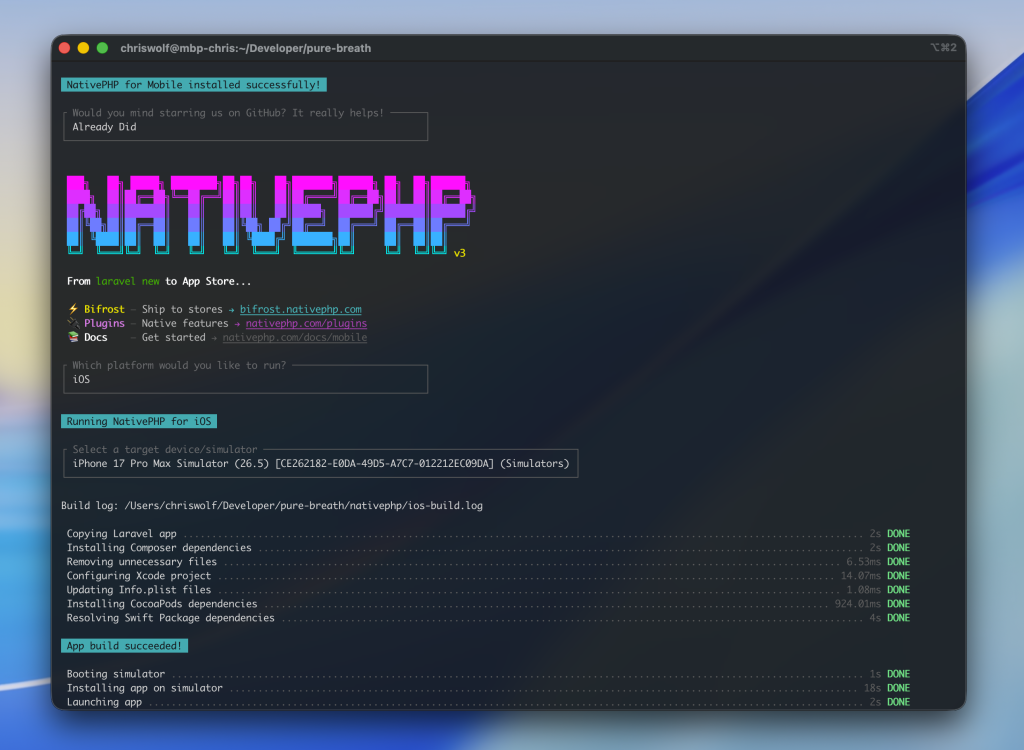Select the iOS platform answer field
Viewport: 1024px width, 750px height.
tap(246, 380)
